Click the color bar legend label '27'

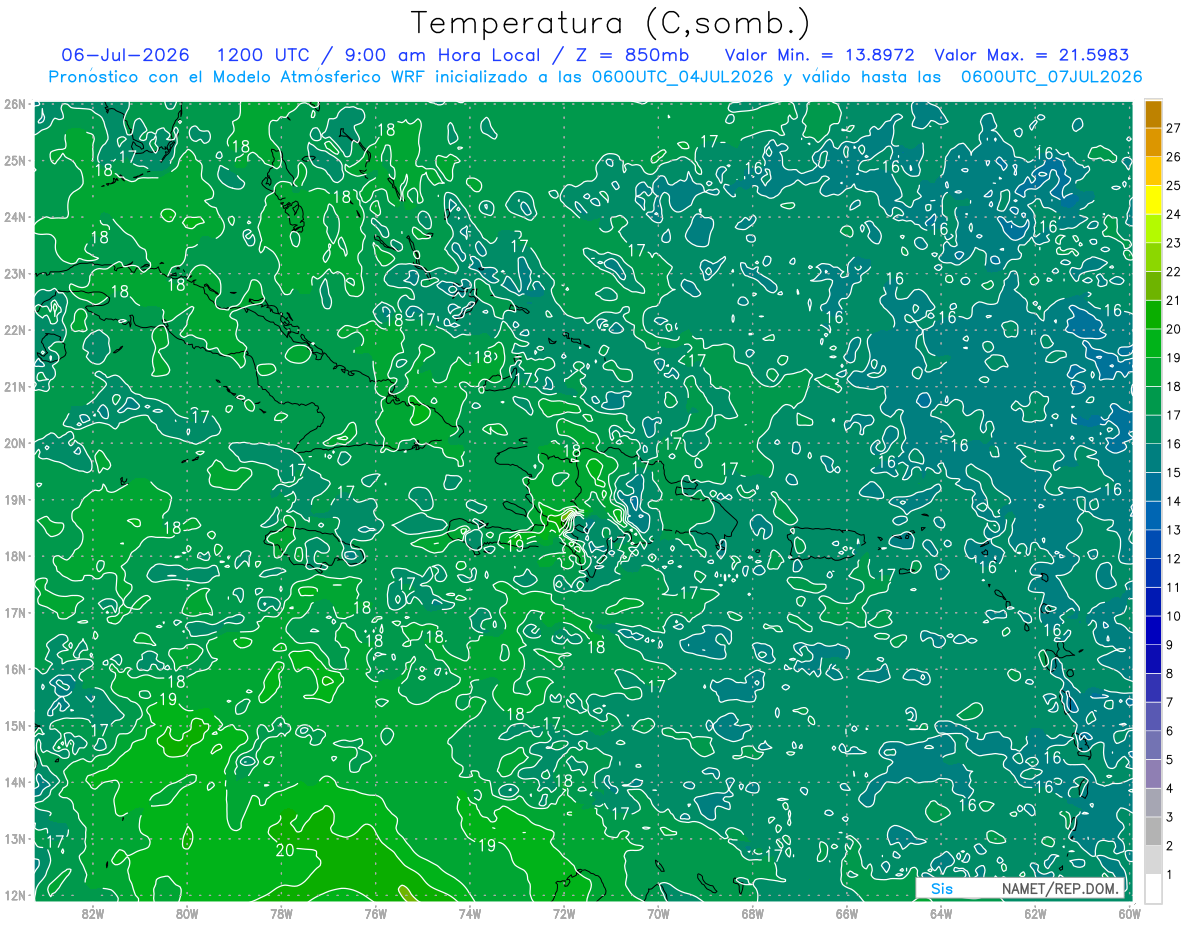[x=1173, y=128]
